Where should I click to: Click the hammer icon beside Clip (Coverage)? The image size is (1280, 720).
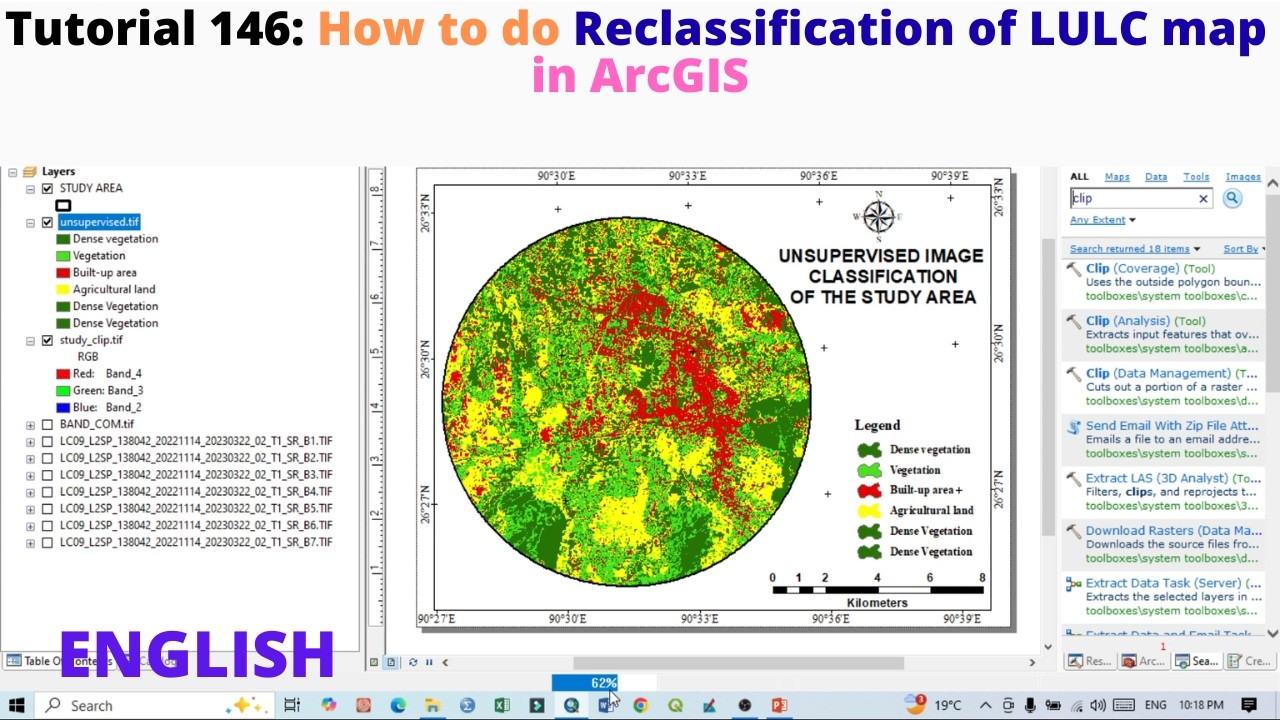point(1073,269)
